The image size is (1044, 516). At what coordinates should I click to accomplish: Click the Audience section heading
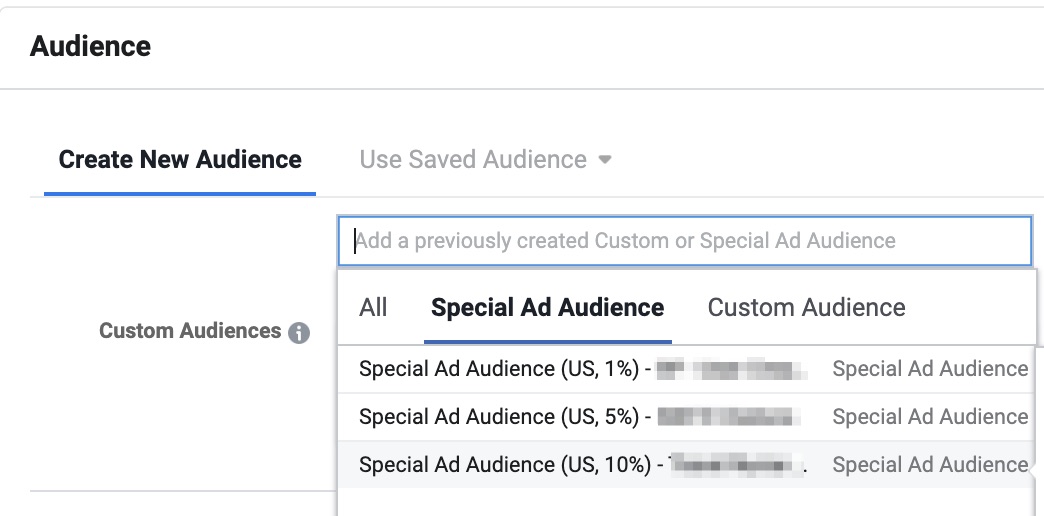pyautogui.click(x=91, y=46)
